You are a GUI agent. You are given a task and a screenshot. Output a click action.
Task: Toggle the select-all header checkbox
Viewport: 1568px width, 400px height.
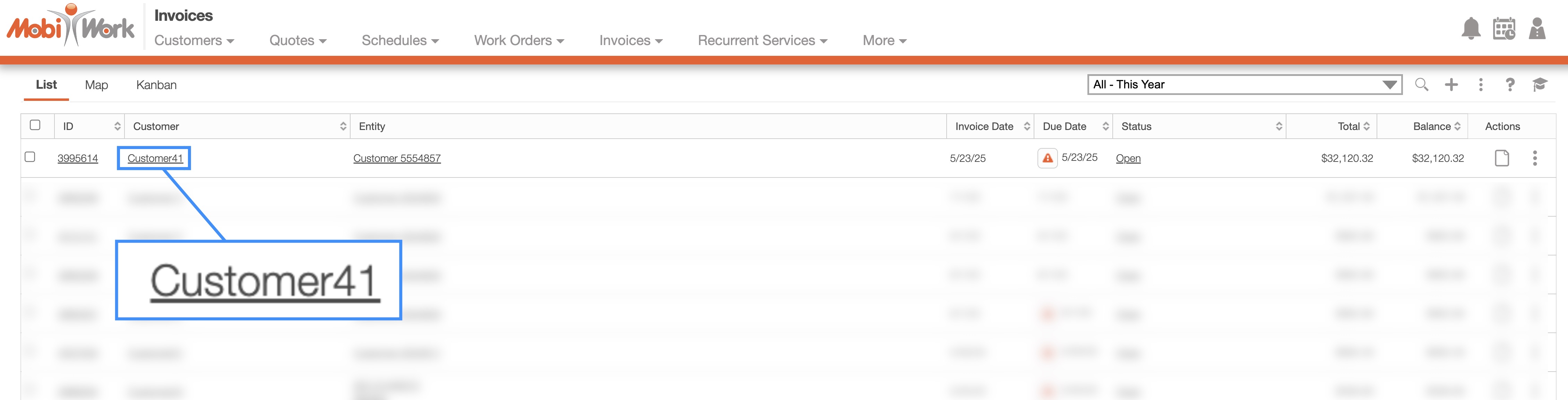pos(35,125)
